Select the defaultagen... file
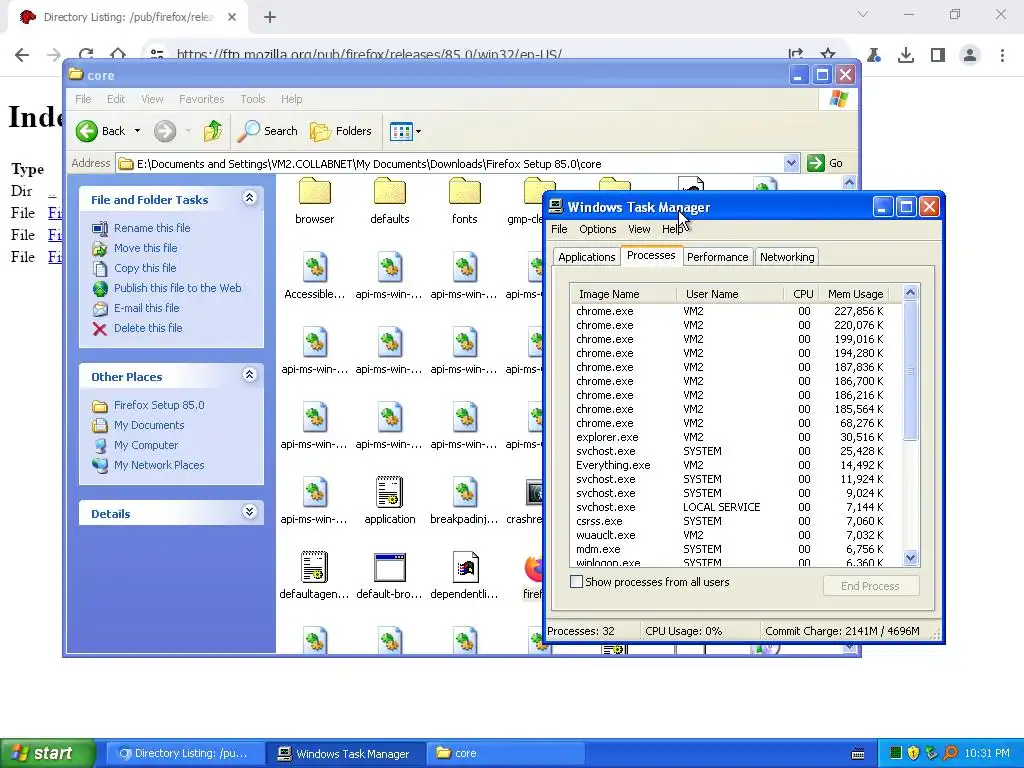The width and height of the screenshot is (1024, 768). pos(315,576)
